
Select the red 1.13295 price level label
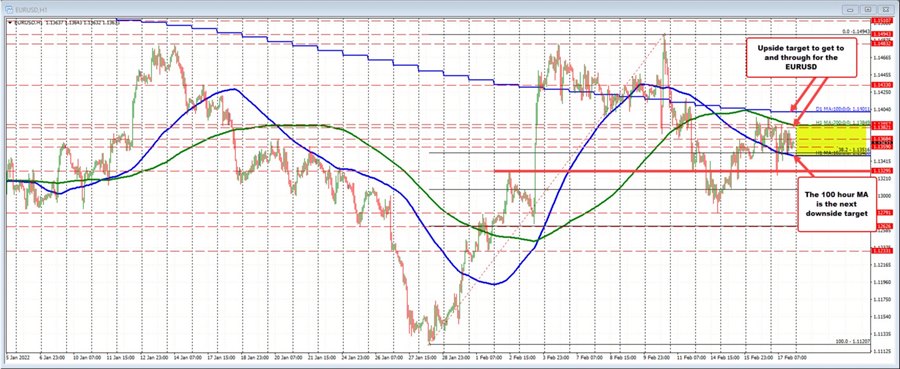click(x=882, y=170)
